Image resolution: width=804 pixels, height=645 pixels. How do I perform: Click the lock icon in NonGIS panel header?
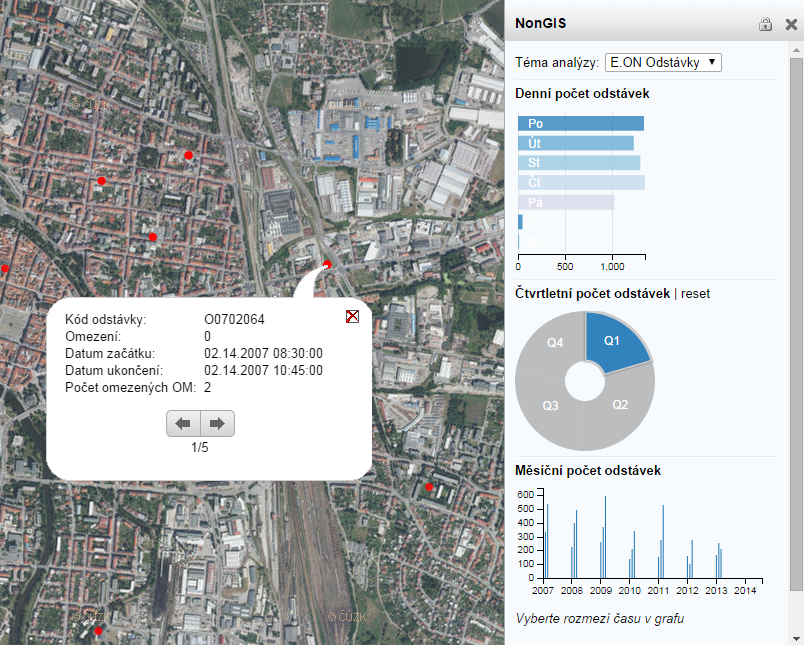[765, 24]
